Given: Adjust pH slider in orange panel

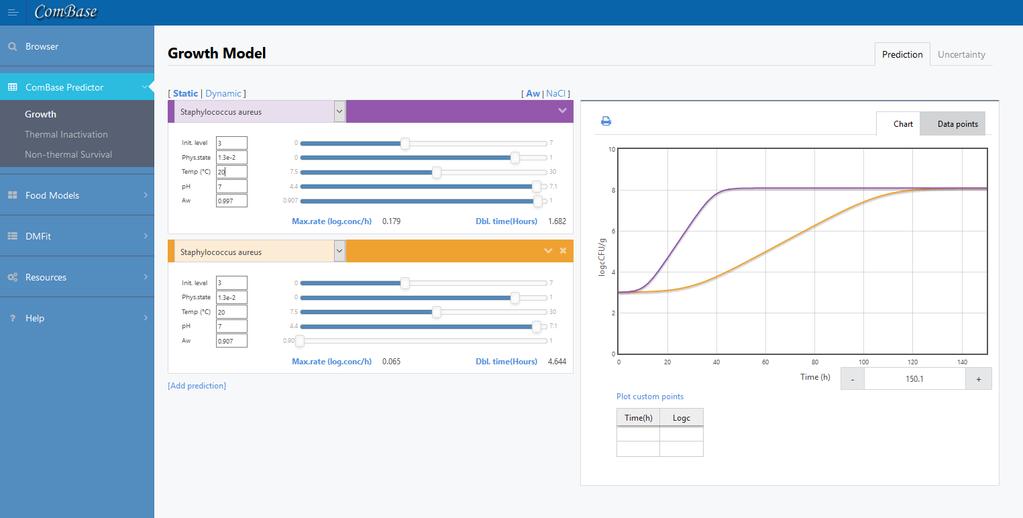Looking at the screenshot, I should tap(536, 326).
